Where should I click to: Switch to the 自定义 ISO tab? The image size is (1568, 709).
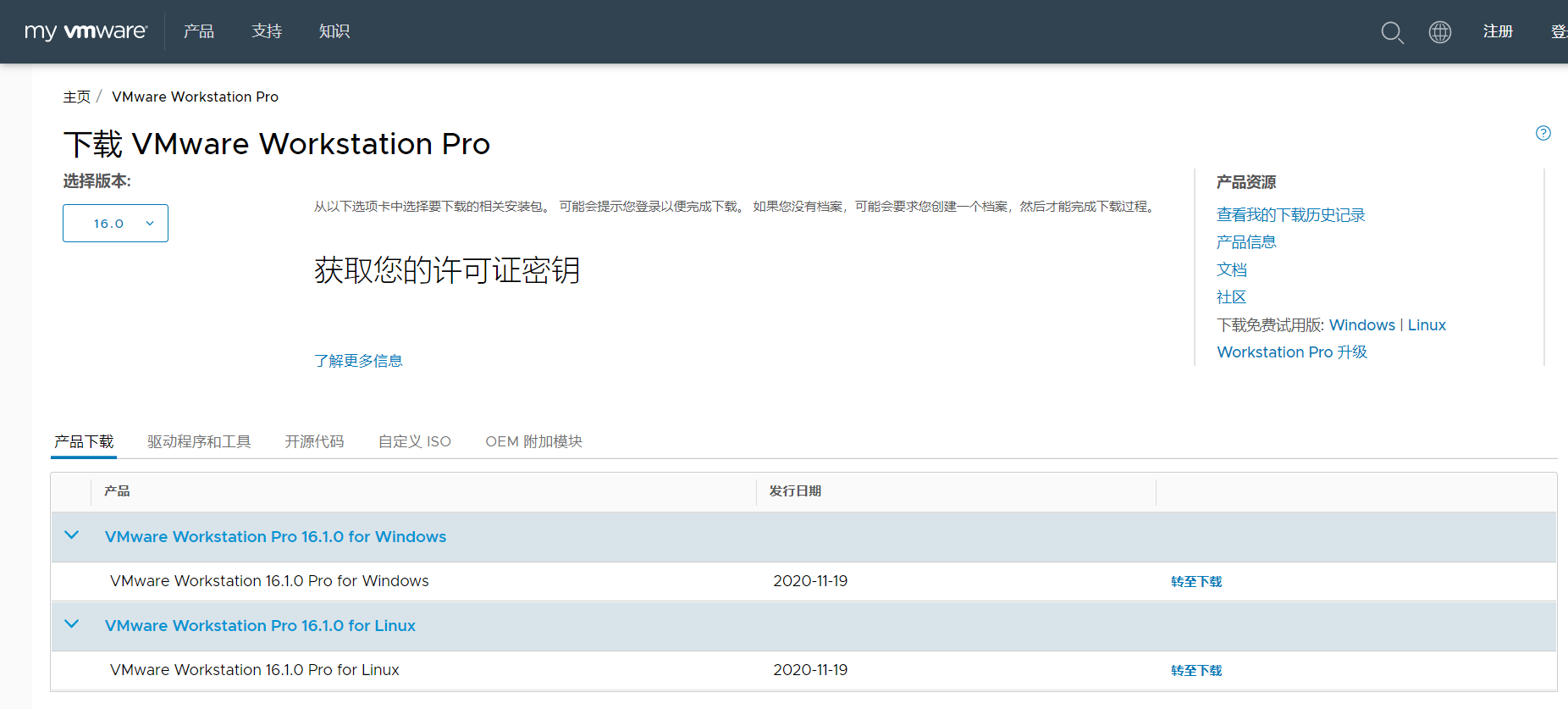coord(414,441)
